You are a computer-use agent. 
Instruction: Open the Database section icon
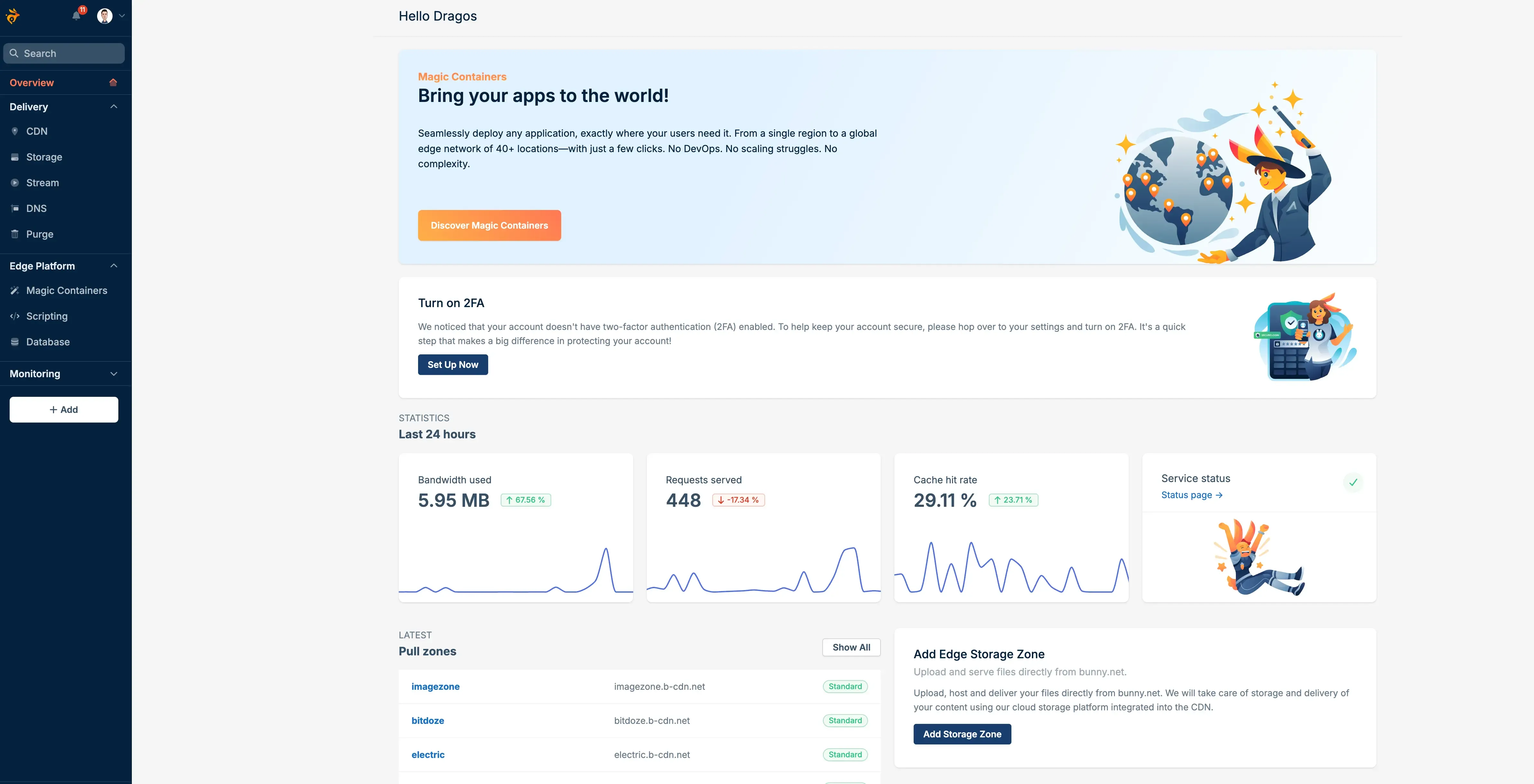[x=14, y=341]
